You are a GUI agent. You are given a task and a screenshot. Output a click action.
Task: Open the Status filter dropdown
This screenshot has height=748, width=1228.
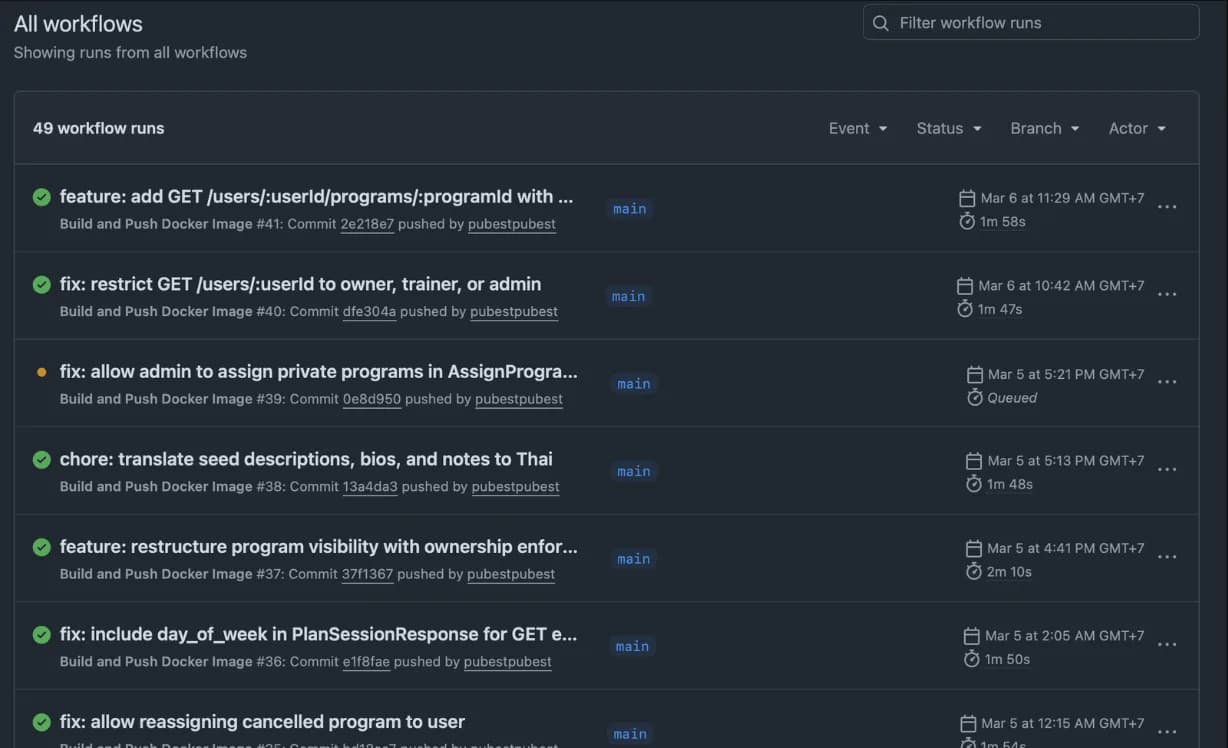pyautogui.click(x=949, y=128)
